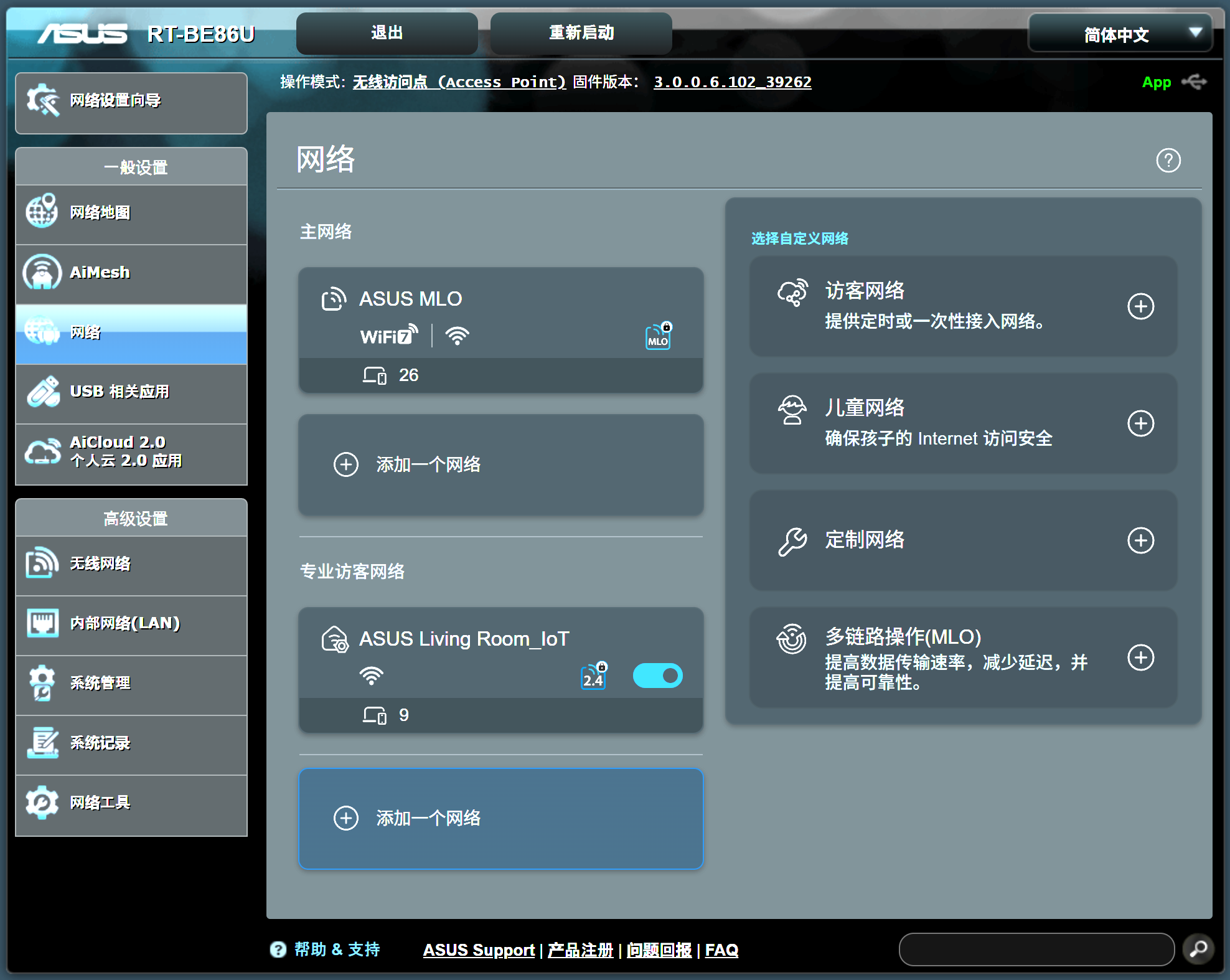1230x980 pixels.
Task: Open the help question mark icon
Action: (1168, 161)
